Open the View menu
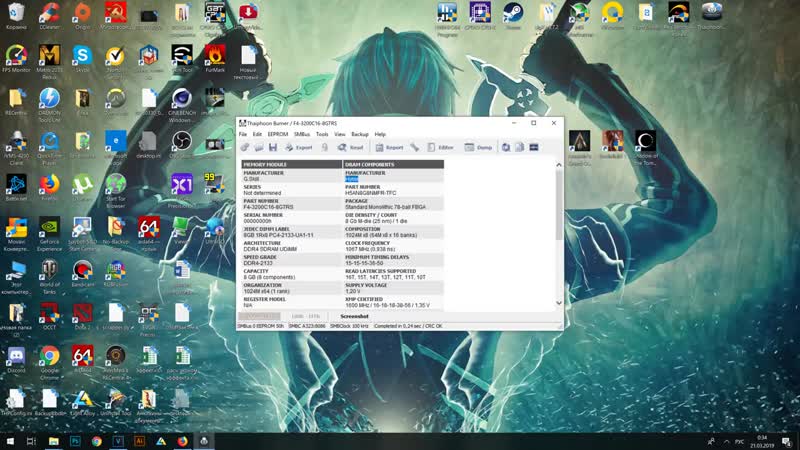 340,134
